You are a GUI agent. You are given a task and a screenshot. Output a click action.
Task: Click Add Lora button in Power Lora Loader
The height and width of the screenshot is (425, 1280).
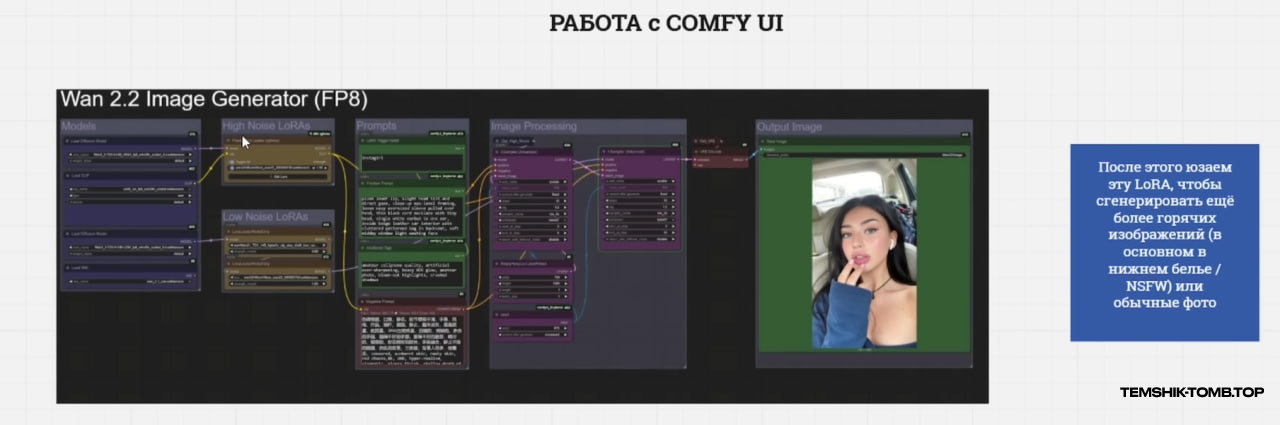(277, 177)
